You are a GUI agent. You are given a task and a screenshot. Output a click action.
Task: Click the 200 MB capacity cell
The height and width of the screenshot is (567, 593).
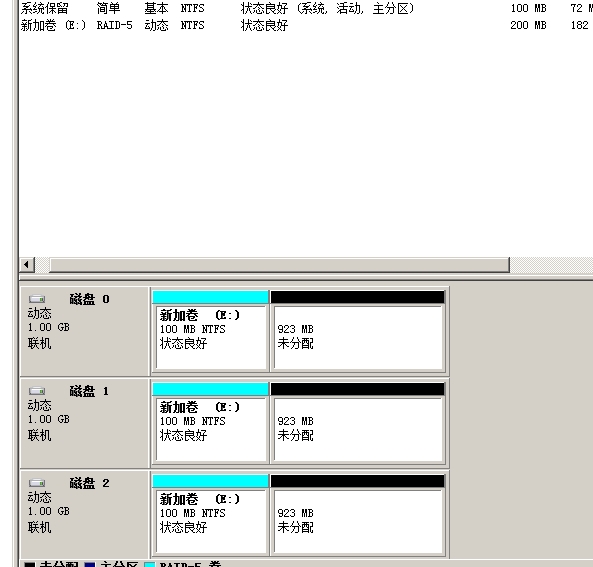tap(528, 25)
